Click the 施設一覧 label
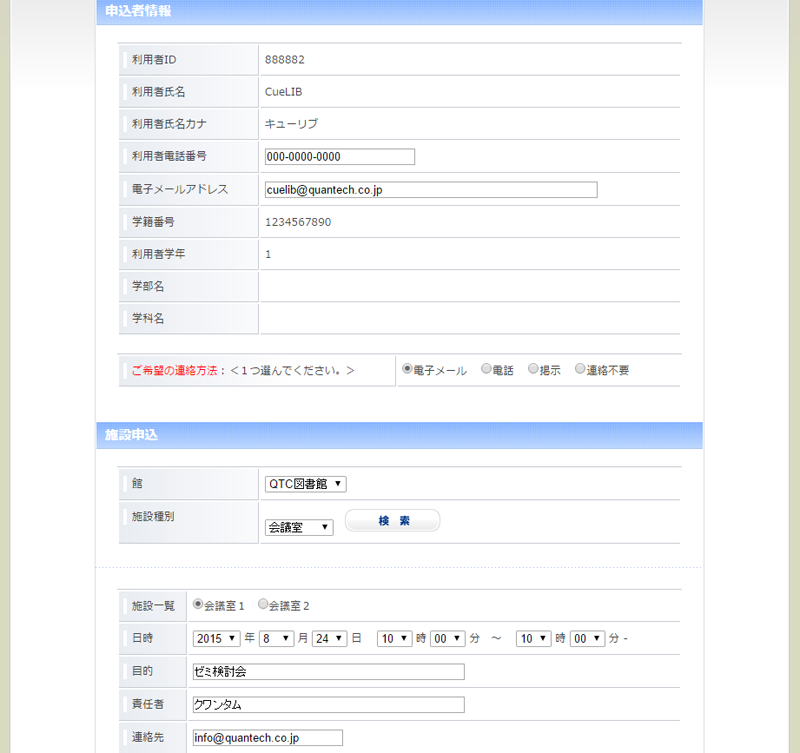Viewport: 800px width, 753px height. (153, 606)
